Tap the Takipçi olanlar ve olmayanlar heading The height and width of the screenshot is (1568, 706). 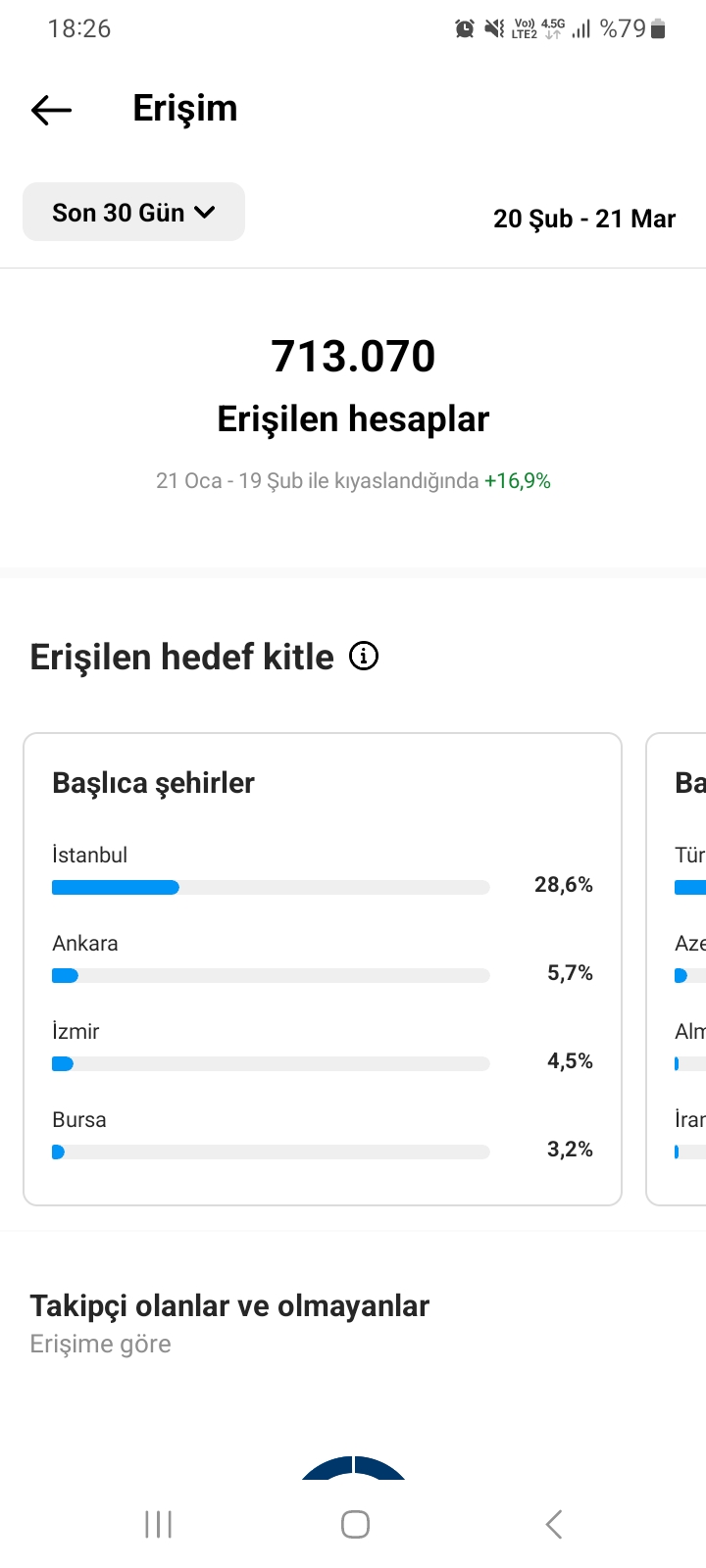[229, 1305]
